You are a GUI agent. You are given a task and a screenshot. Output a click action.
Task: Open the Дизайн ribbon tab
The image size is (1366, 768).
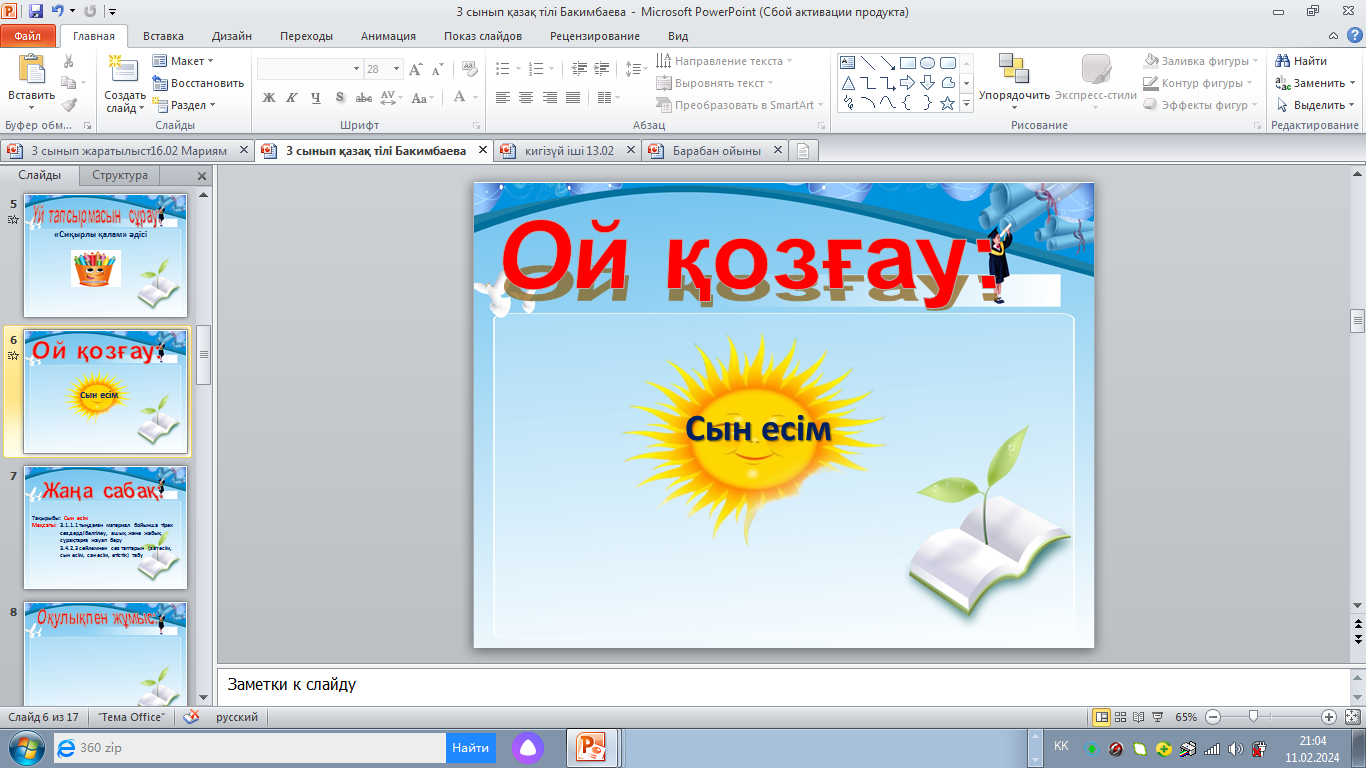tap(232, 36)
